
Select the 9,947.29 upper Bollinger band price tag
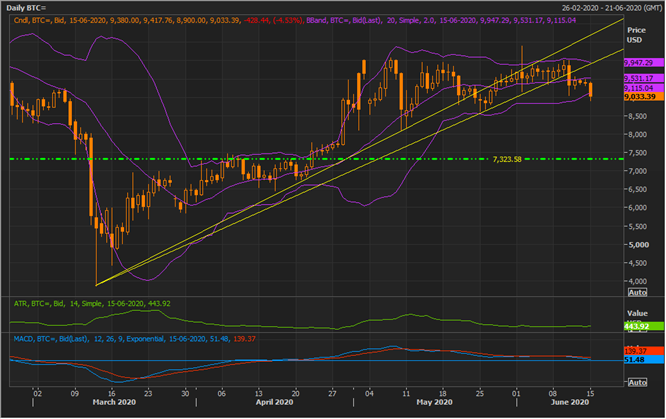[643, 62]
